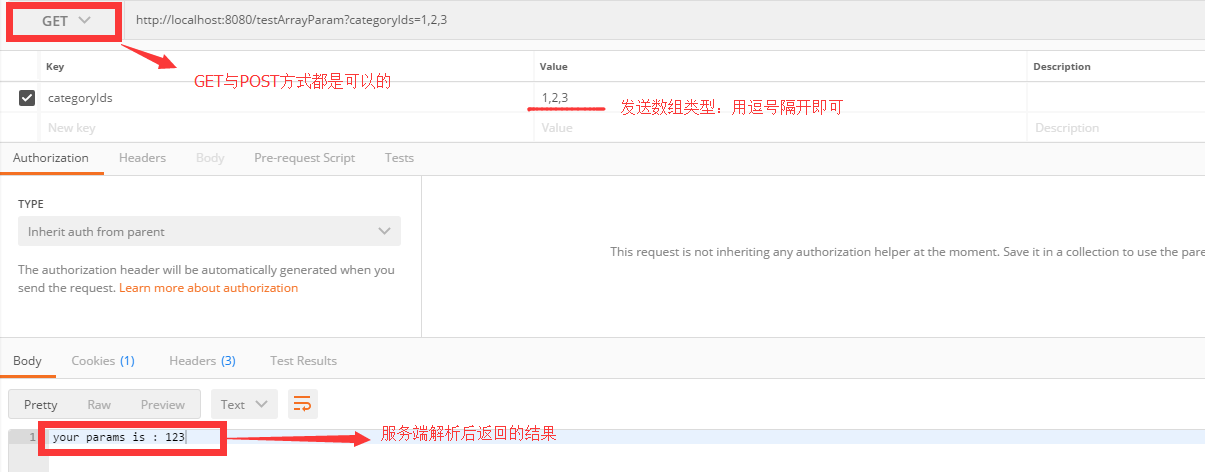Viewport: 1205px width, 472px height.
Task: Click the response line 'your params is : 123'
Action: pyautogui.click(x=119, y=437)
